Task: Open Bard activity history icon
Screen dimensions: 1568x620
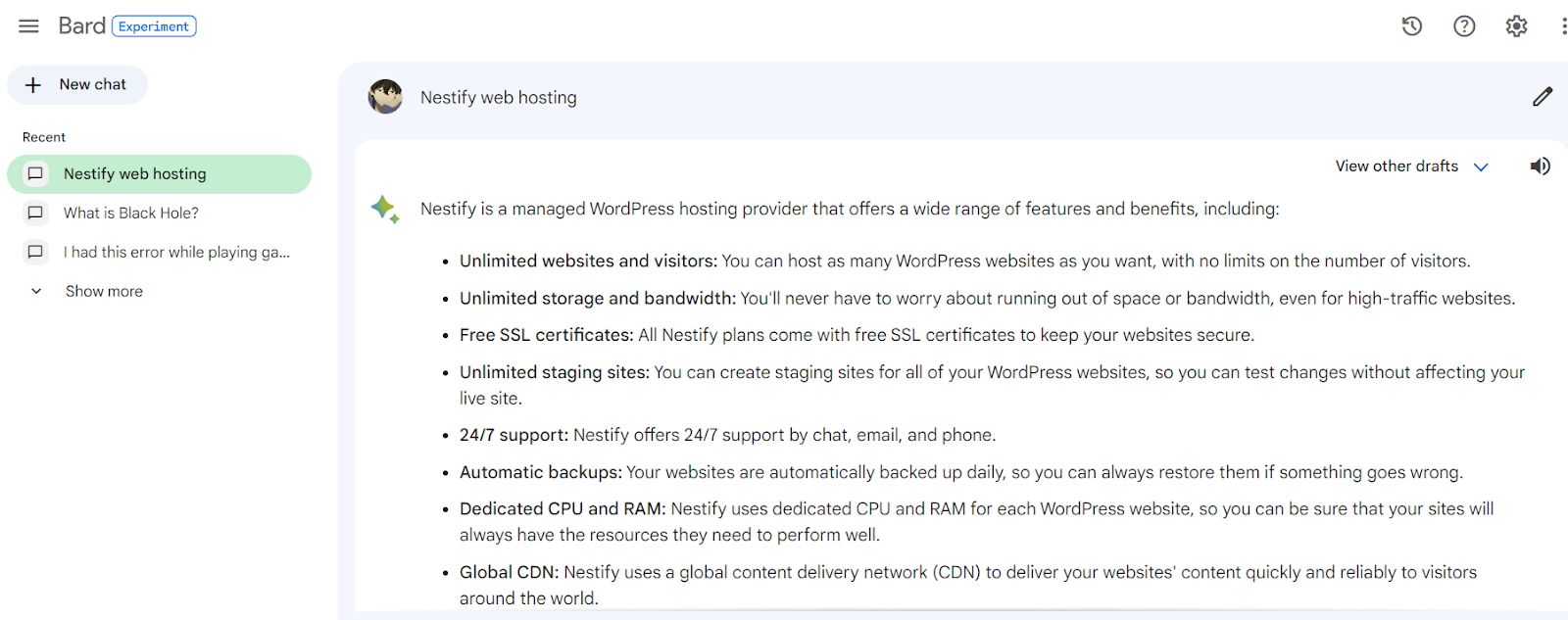Action: [1411, 26]
